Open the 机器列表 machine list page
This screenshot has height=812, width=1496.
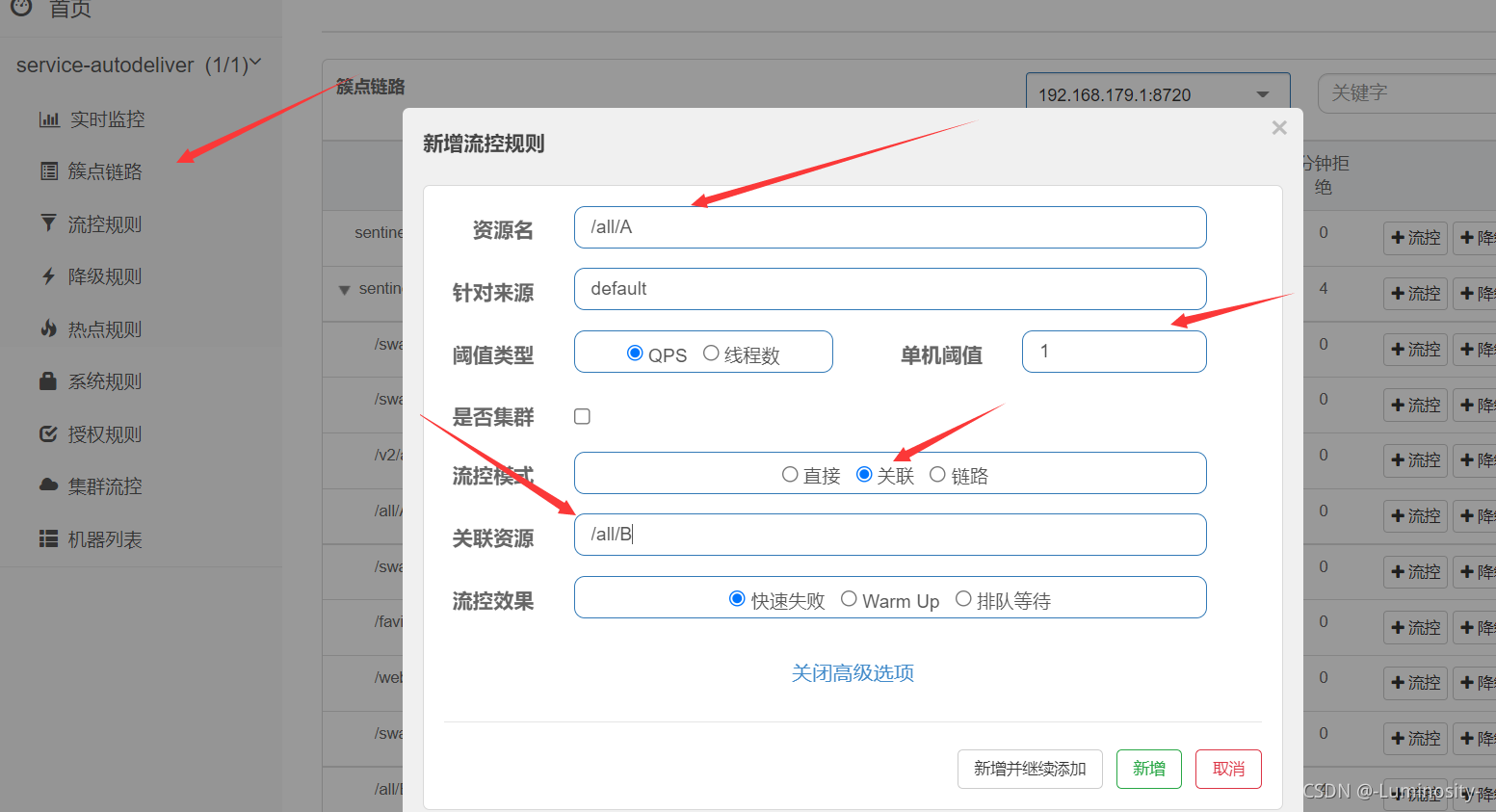[105, 539]
